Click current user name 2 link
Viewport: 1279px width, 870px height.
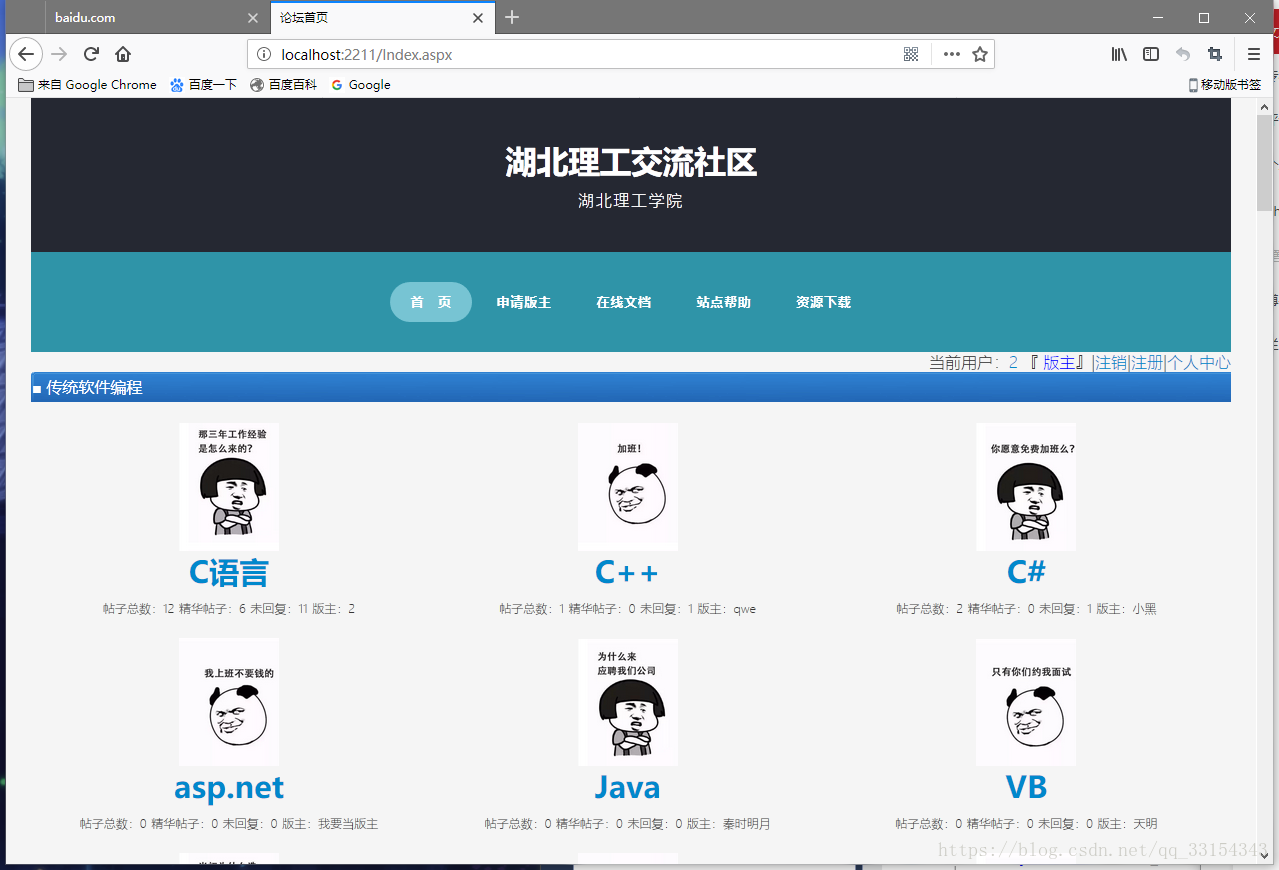pyautogui.click(x=1013, y=363)
